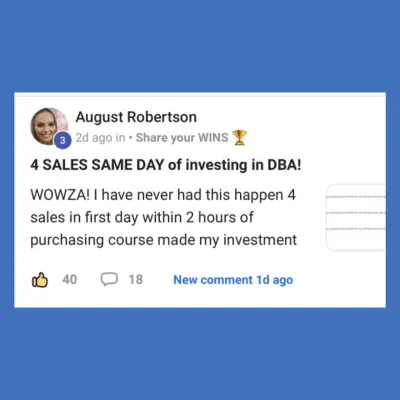View the 40 likes count

[70, 280]
